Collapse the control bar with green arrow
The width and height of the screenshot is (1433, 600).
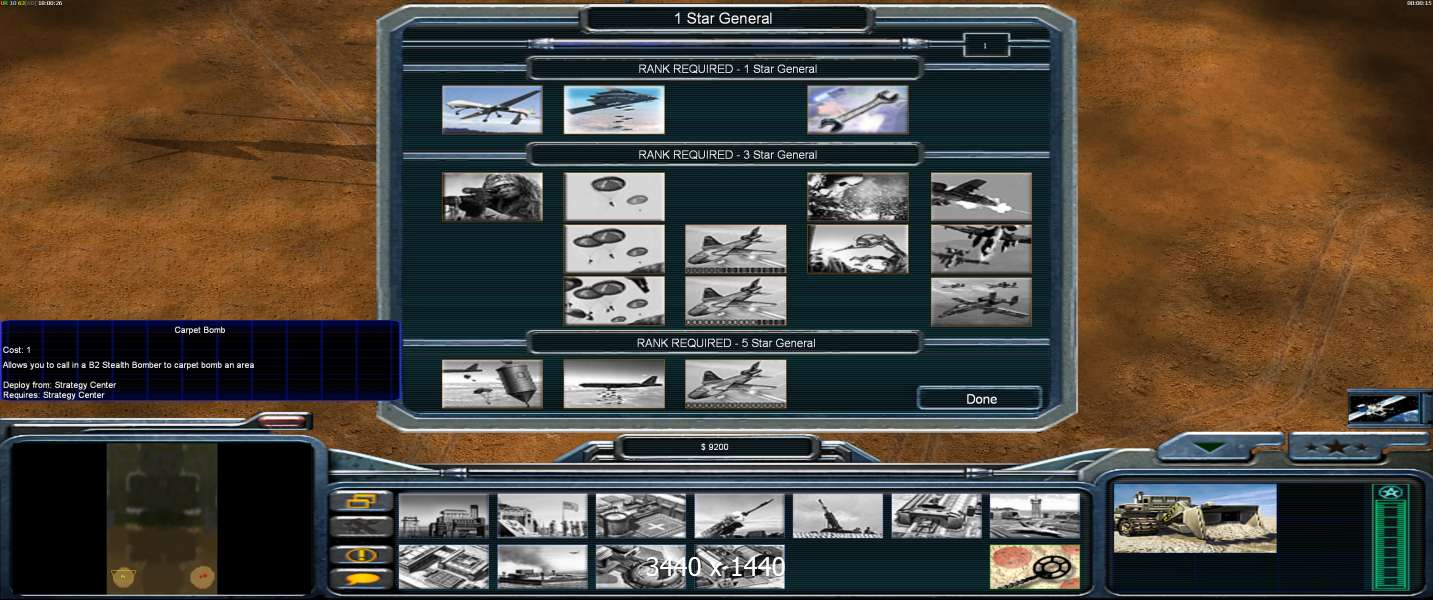1211,448
